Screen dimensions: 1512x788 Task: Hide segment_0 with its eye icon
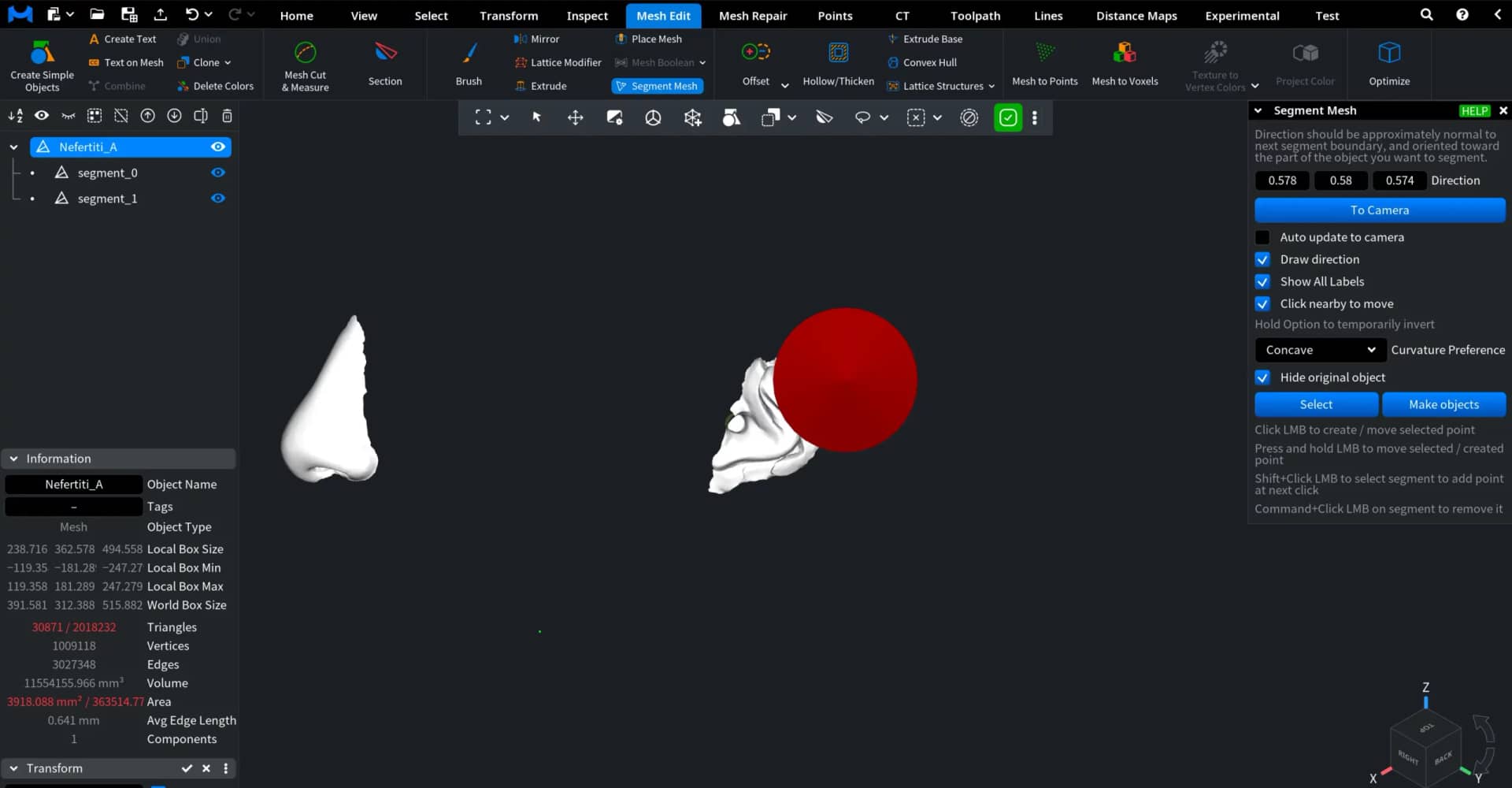(218, 173)
